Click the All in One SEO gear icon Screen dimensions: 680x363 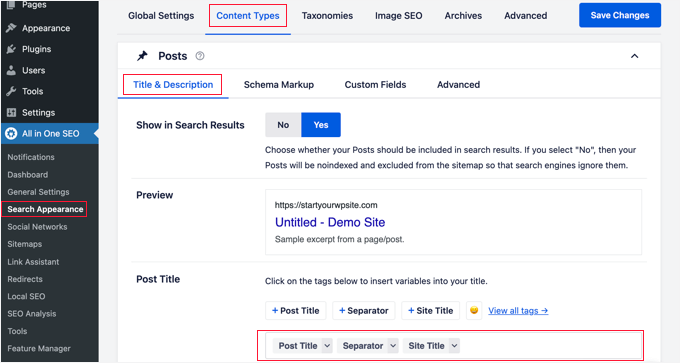pyautogui.click(x=11, y=134)
